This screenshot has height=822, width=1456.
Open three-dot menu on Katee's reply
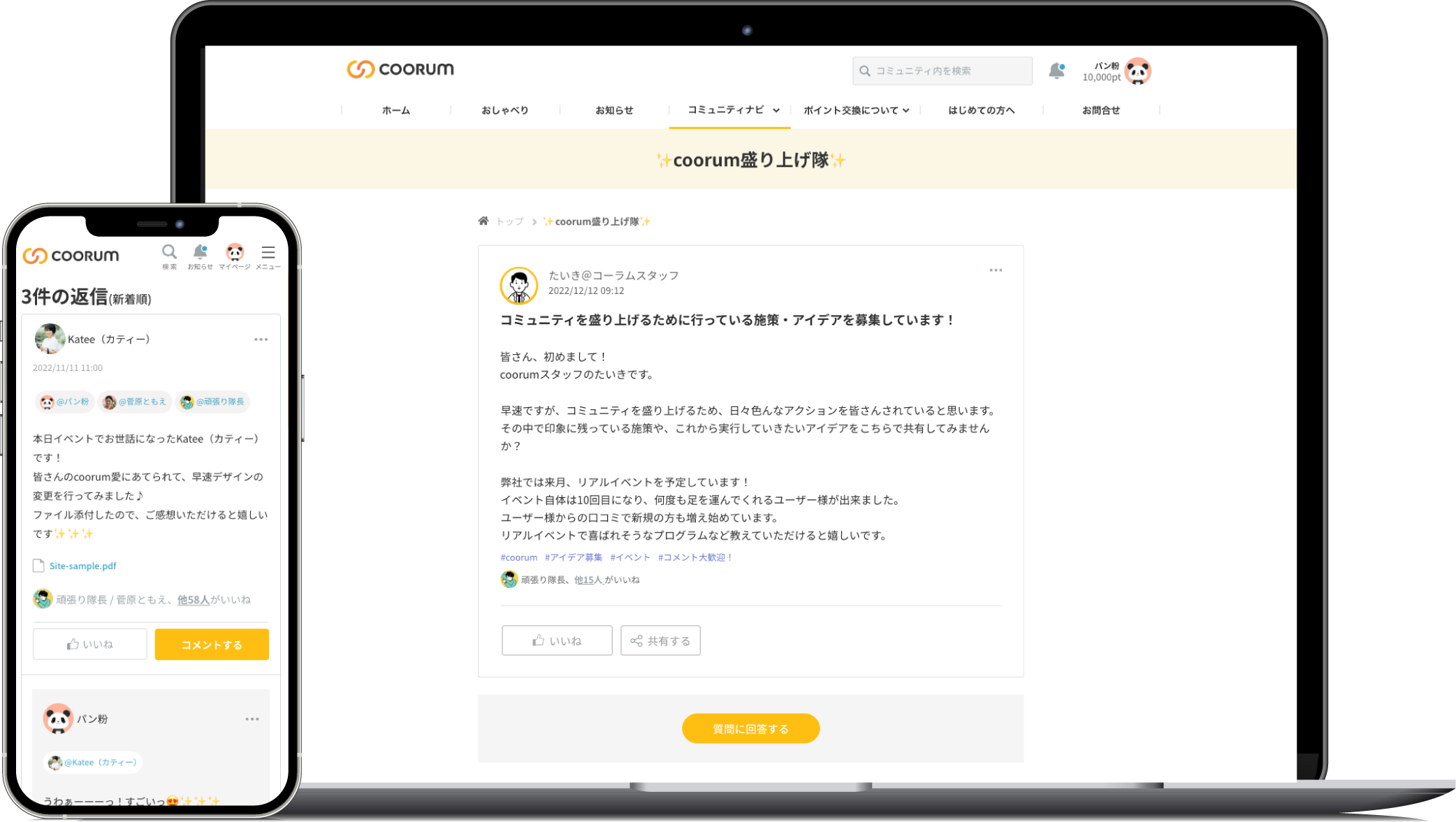(x=261, y=339)
